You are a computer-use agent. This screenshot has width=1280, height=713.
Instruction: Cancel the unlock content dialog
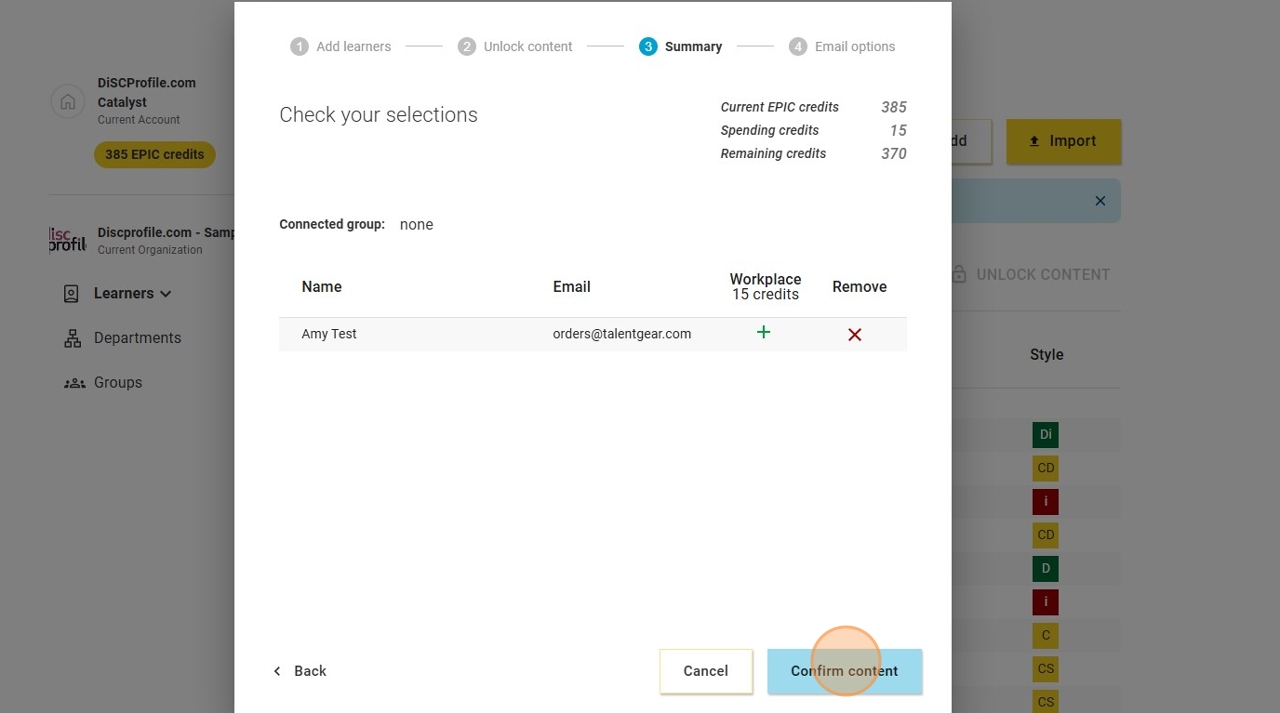[706, 671]
